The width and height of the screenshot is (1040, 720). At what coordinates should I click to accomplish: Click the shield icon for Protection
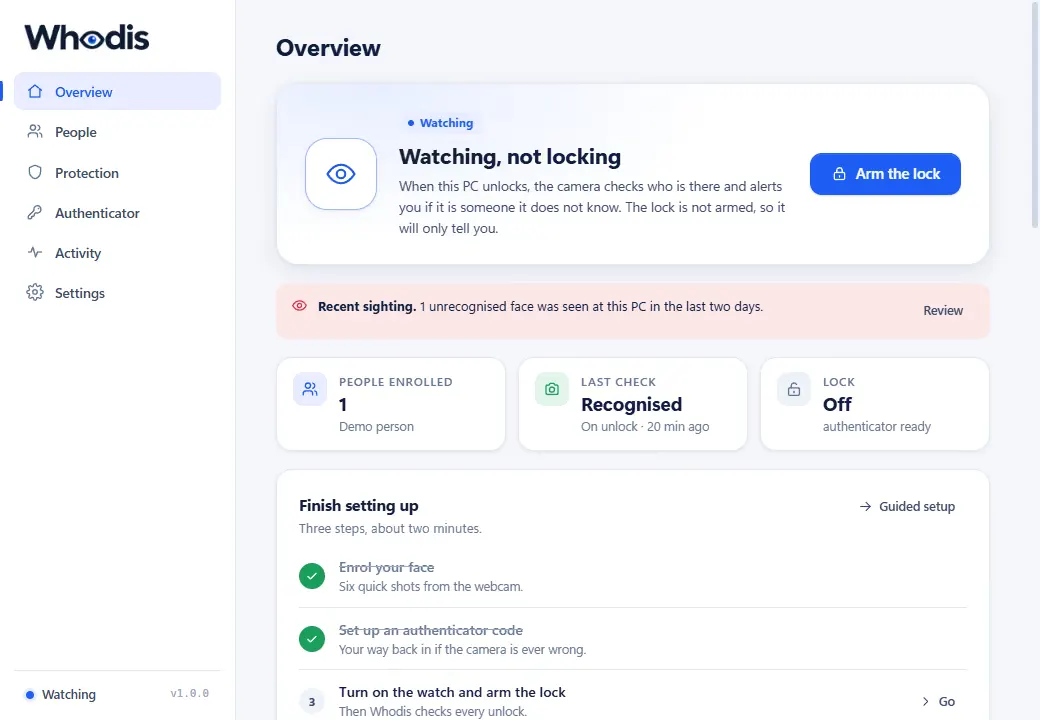pyautogui.click(x=35, y=172)
